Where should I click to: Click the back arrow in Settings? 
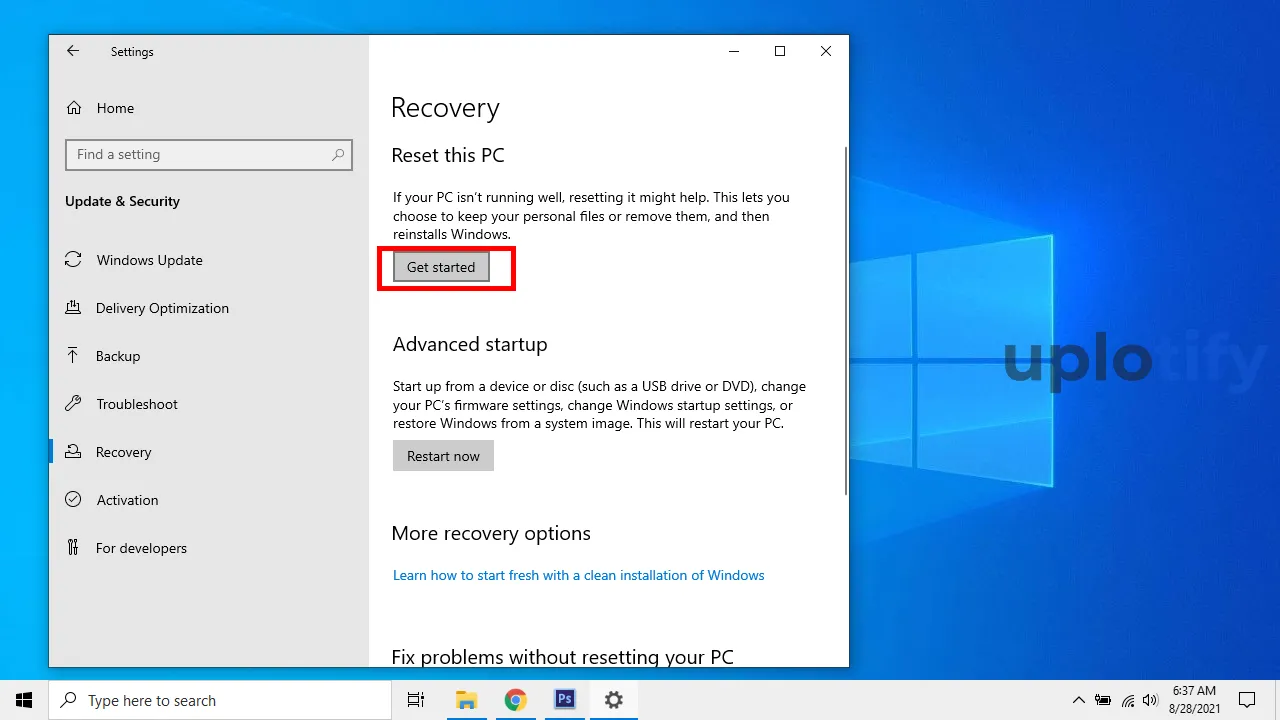pyautogui.click(x=73, y=51)
